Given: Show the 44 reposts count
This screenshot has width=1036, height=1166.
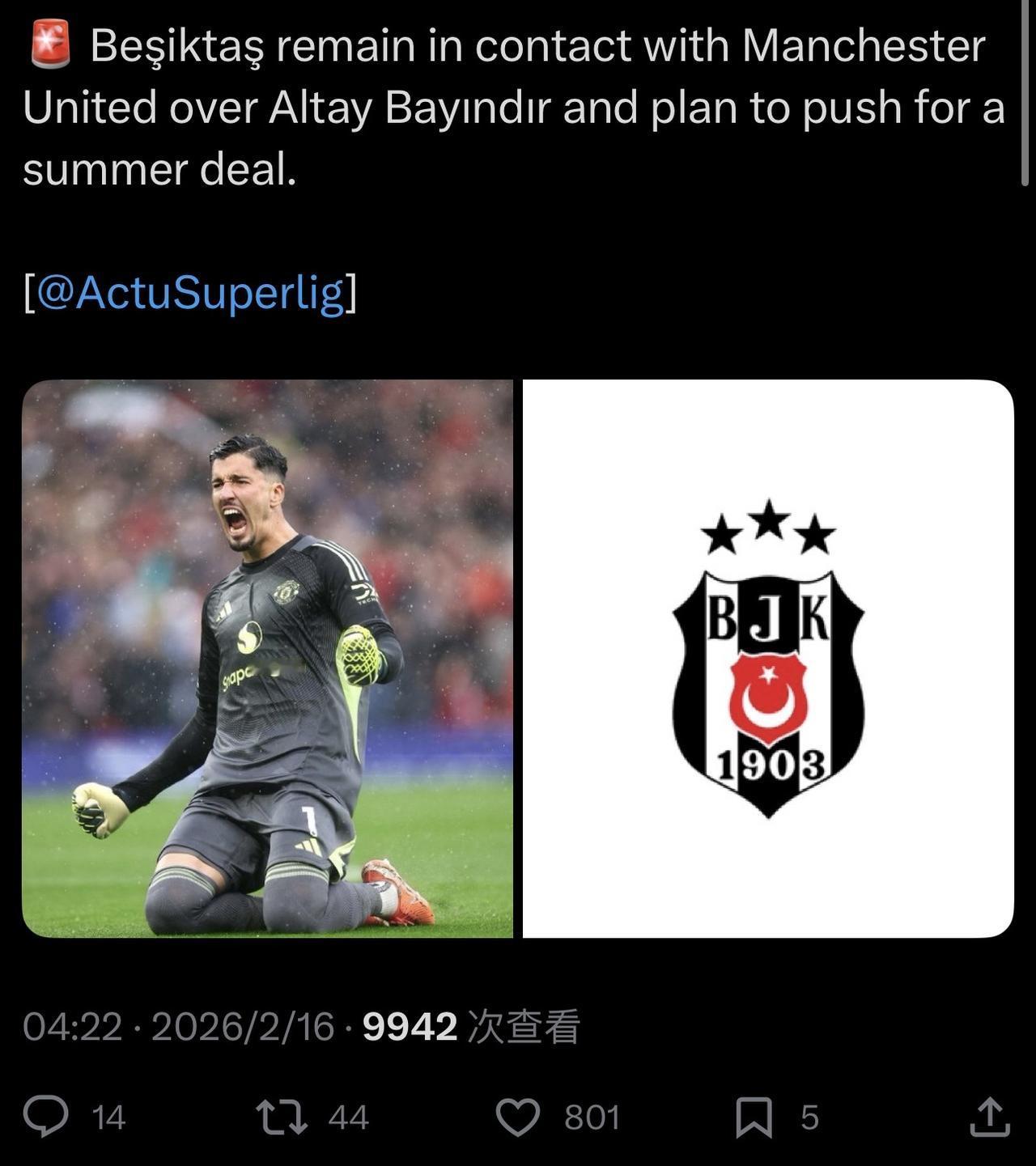Looking at the screenshot, I should point(349,1117).
